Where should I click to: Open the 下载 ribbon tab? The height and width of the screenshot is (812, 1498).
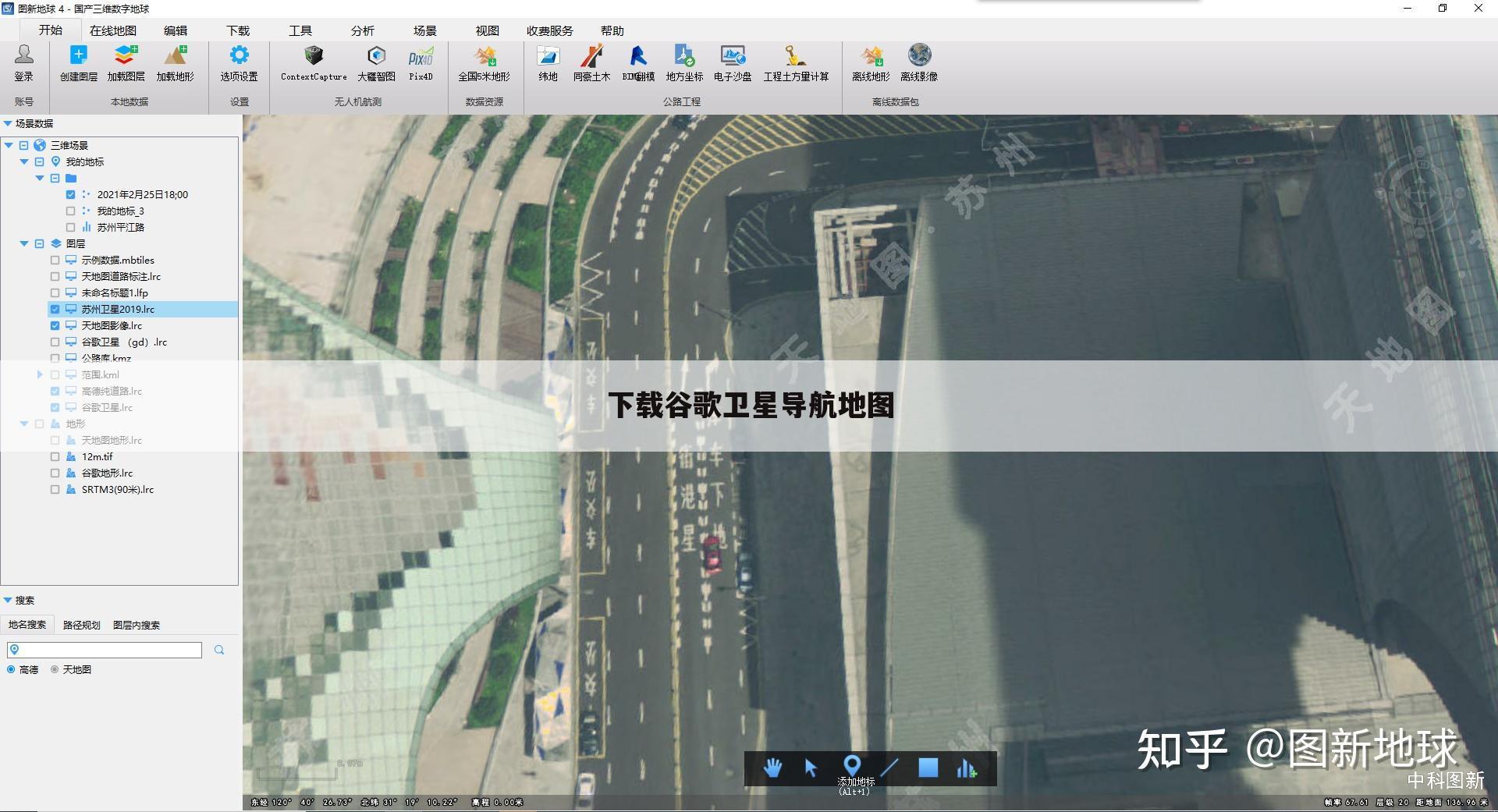238,30
